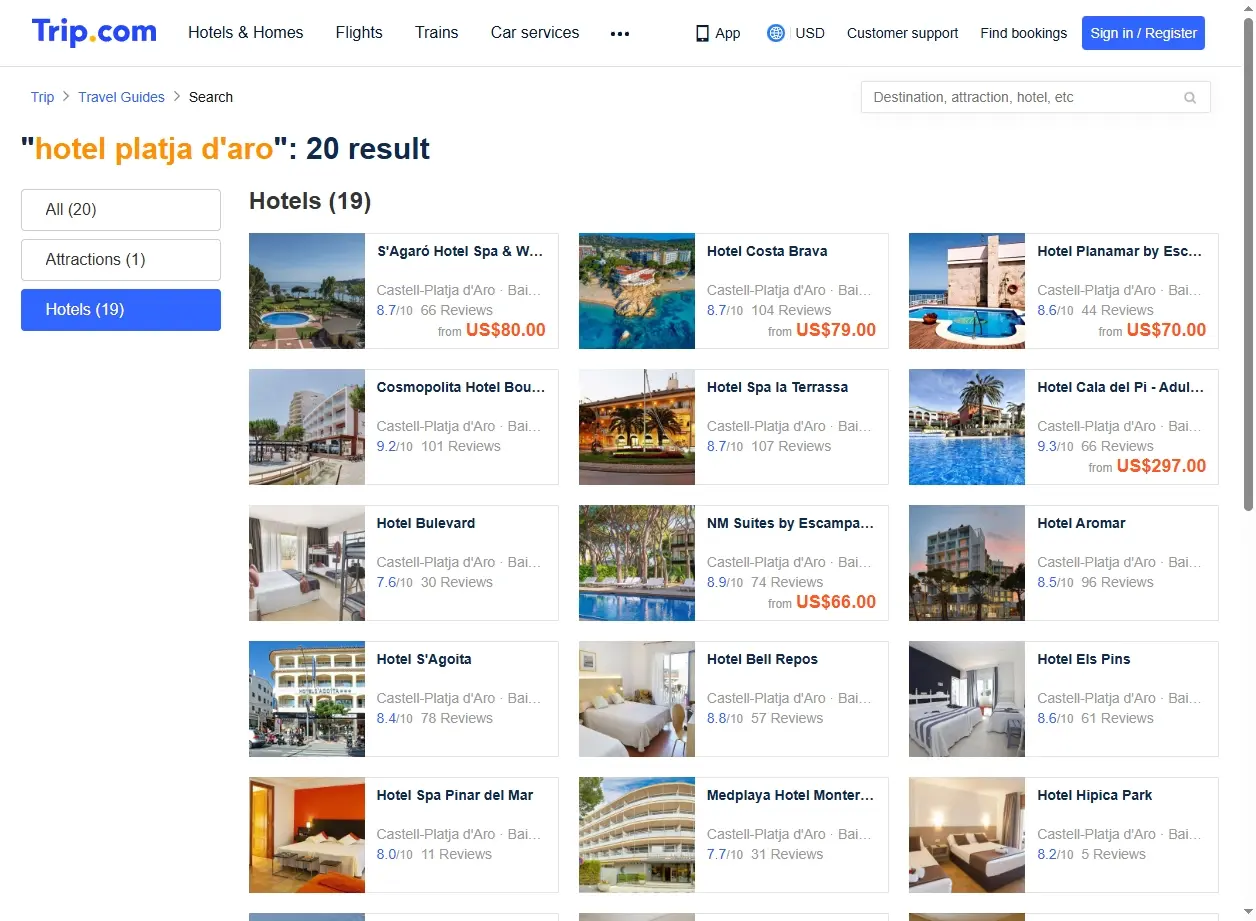Open Hotel Cala del Pi thumbnail
The height and width of the screenshot is (921, 1256).
click(x=967, y=427)
